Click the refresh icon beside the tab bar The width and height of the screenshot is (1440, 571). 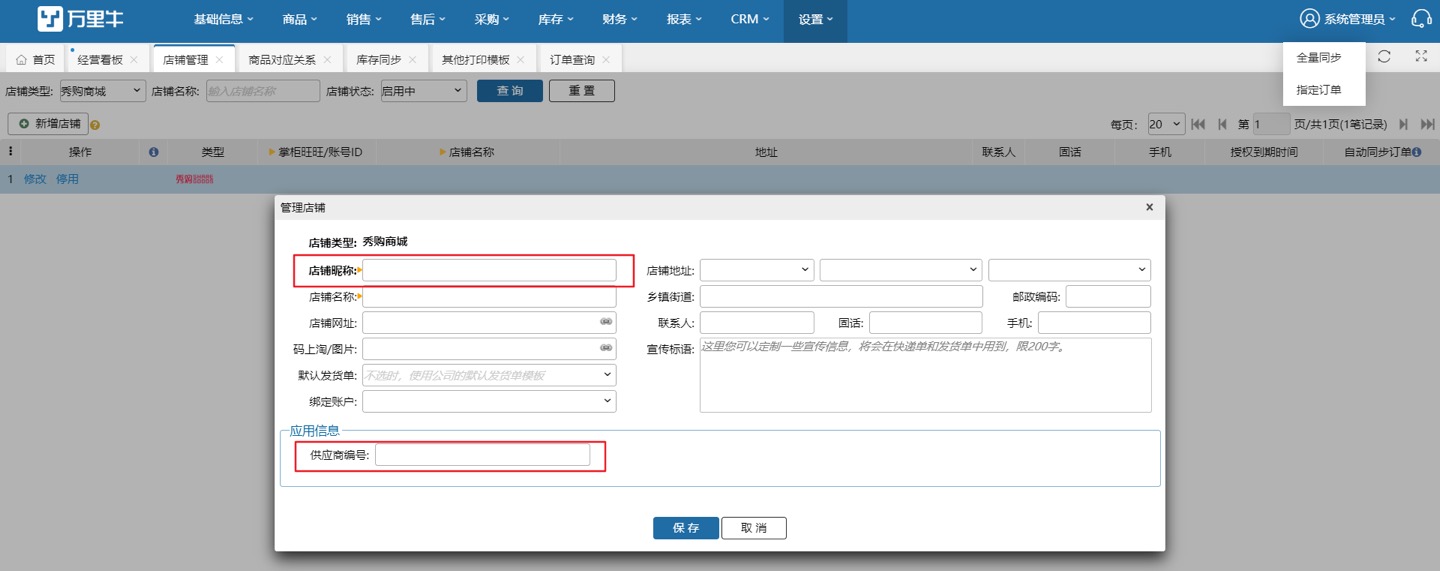(x=1384, y=57)
